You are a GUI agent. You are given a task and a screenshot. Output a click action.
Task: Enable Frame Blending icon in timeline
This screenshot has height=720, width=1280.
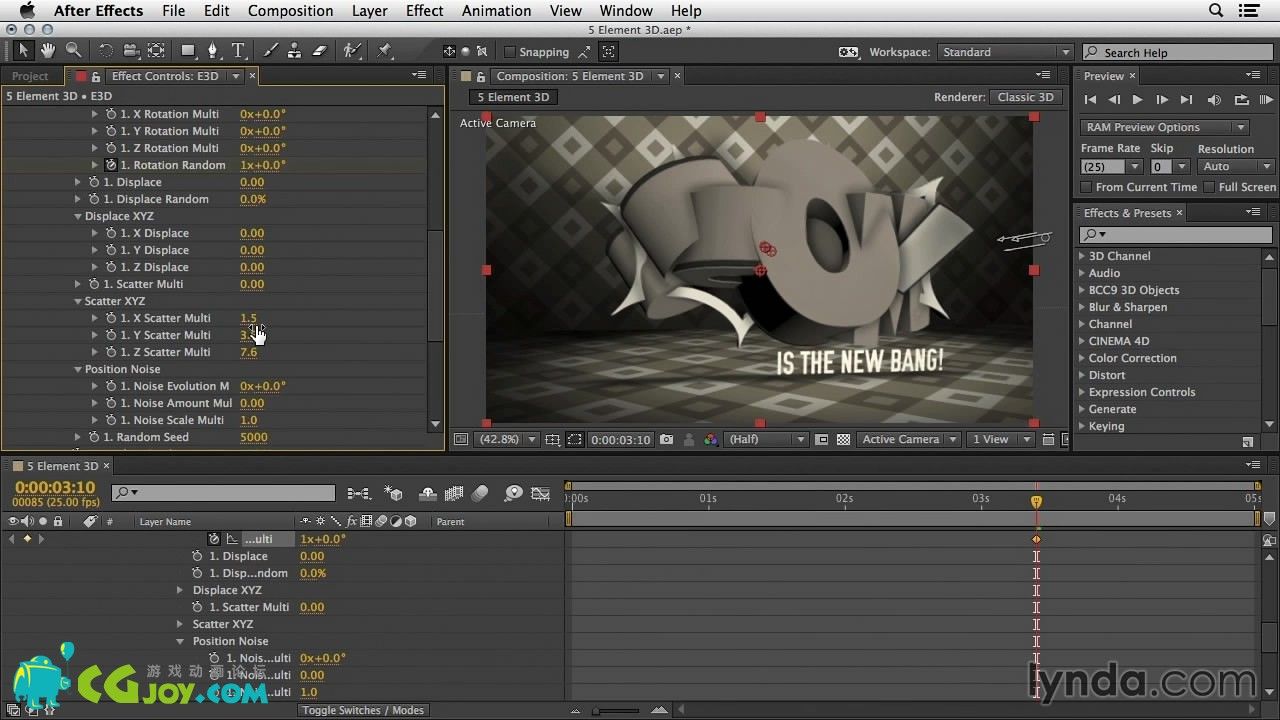(x=454, y=493)
